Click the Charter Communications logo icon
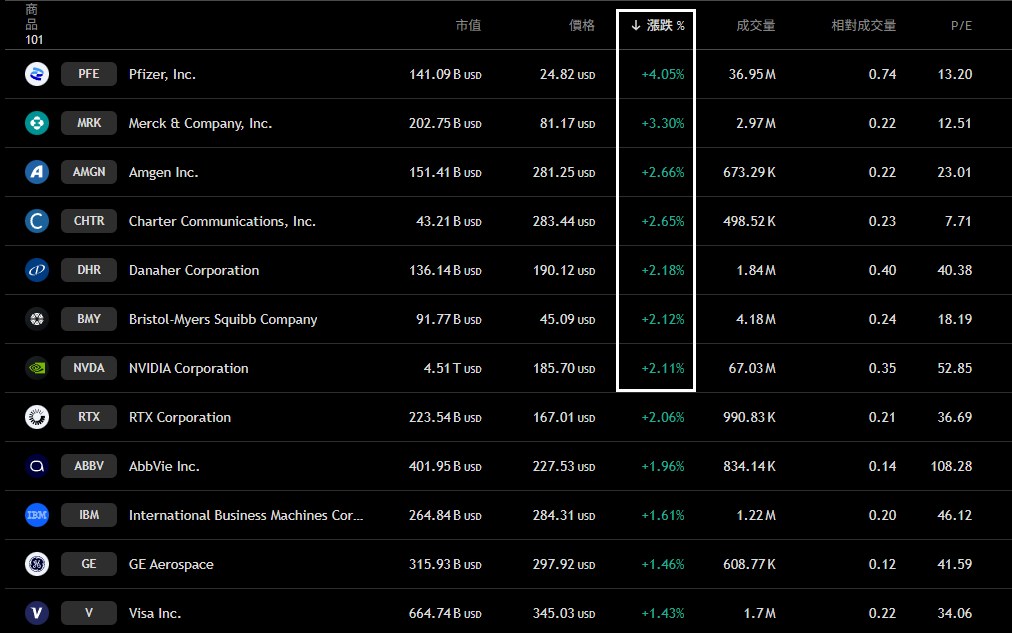 point(37,221)
